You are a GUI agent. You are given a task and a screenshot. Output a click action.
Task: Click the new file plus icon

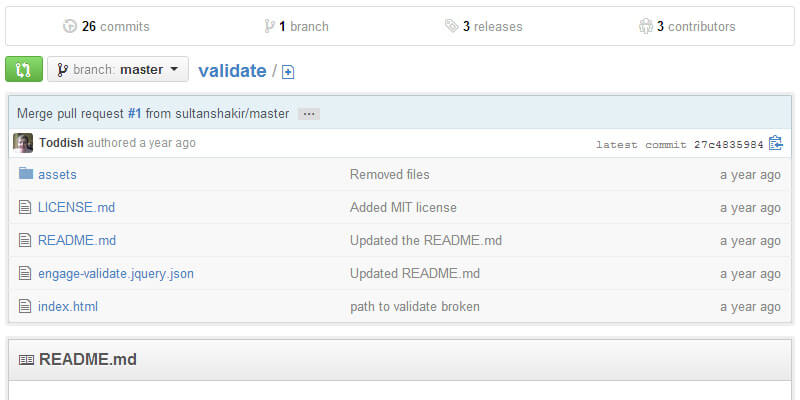point(289,72)
